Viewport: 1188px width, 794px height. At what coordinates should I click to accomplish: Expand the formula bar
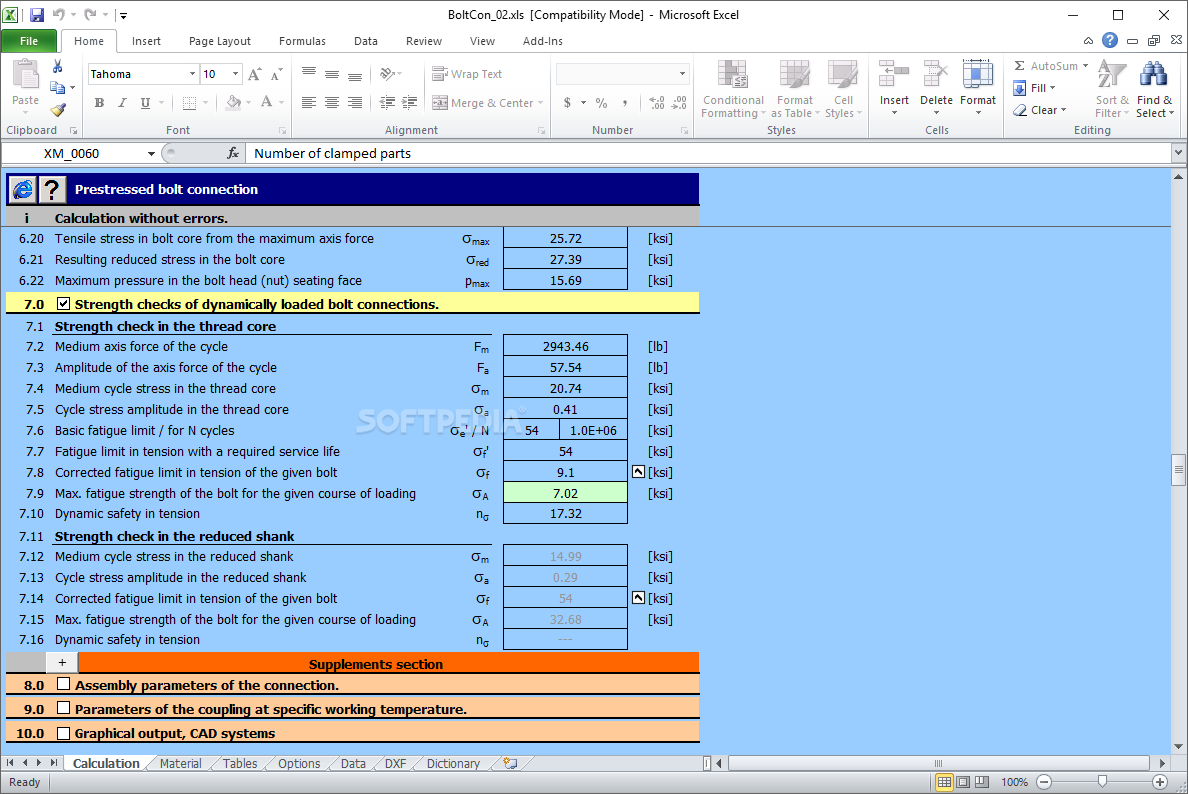point(1178,153)
